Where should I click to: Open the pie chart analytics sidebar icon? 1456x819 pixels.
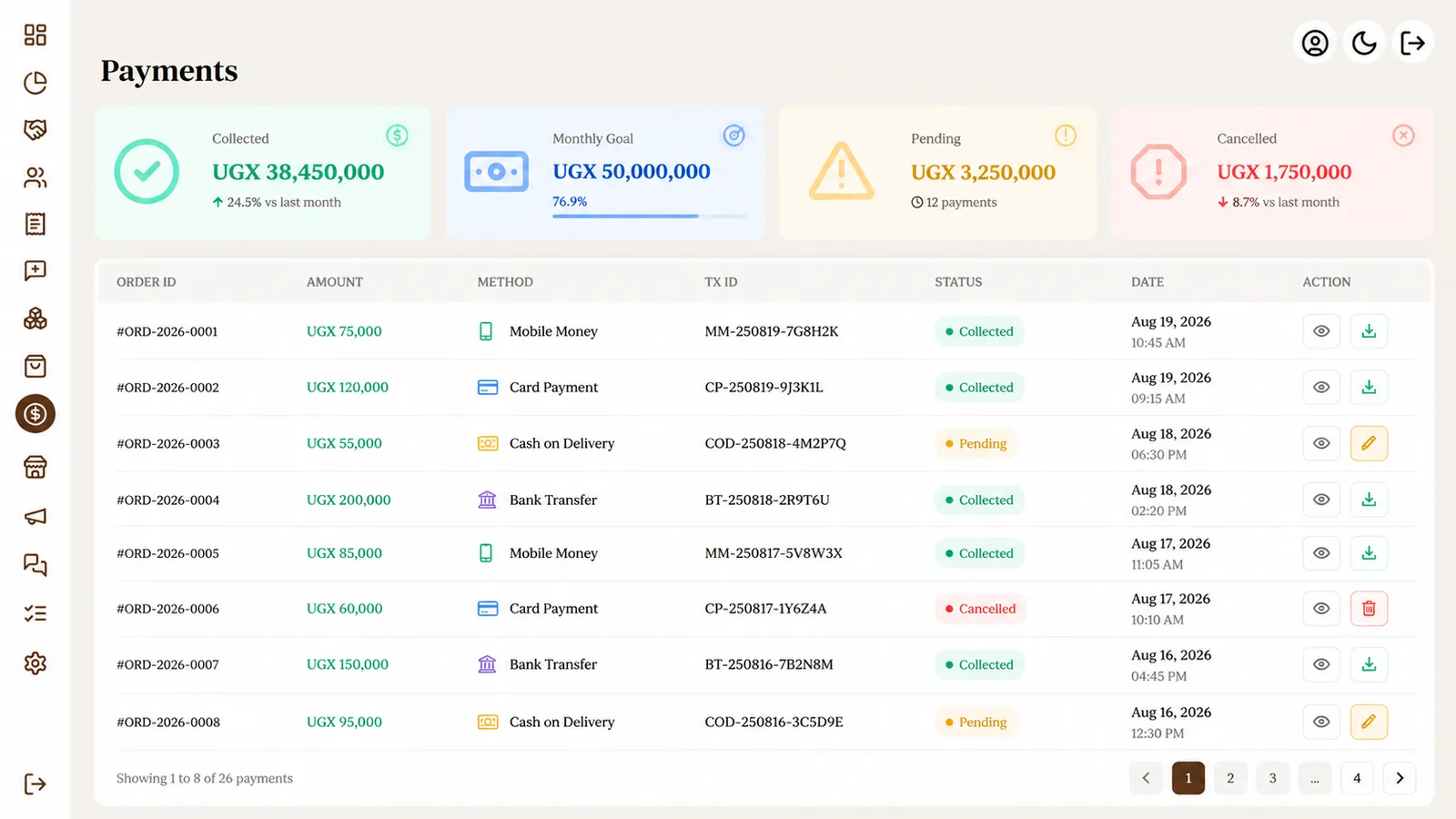[35, 83]
